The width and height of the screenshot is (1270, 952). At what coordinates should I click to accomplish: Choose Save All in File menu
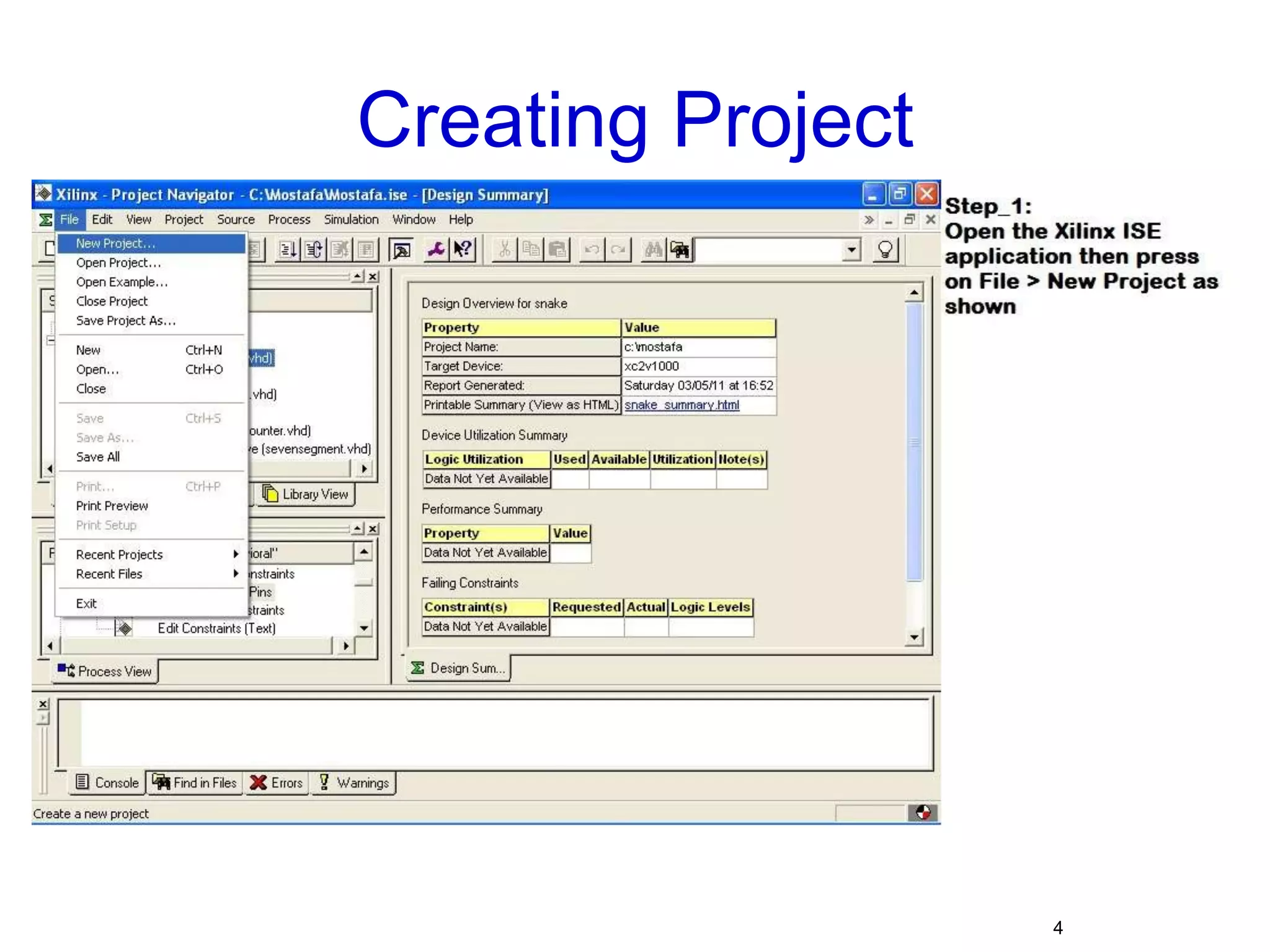(98, 457)
